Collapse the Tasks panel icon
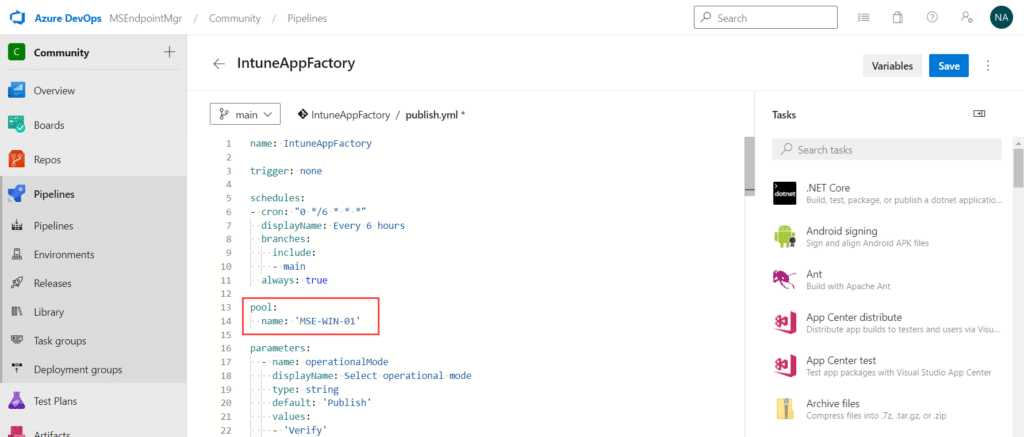 979,114
